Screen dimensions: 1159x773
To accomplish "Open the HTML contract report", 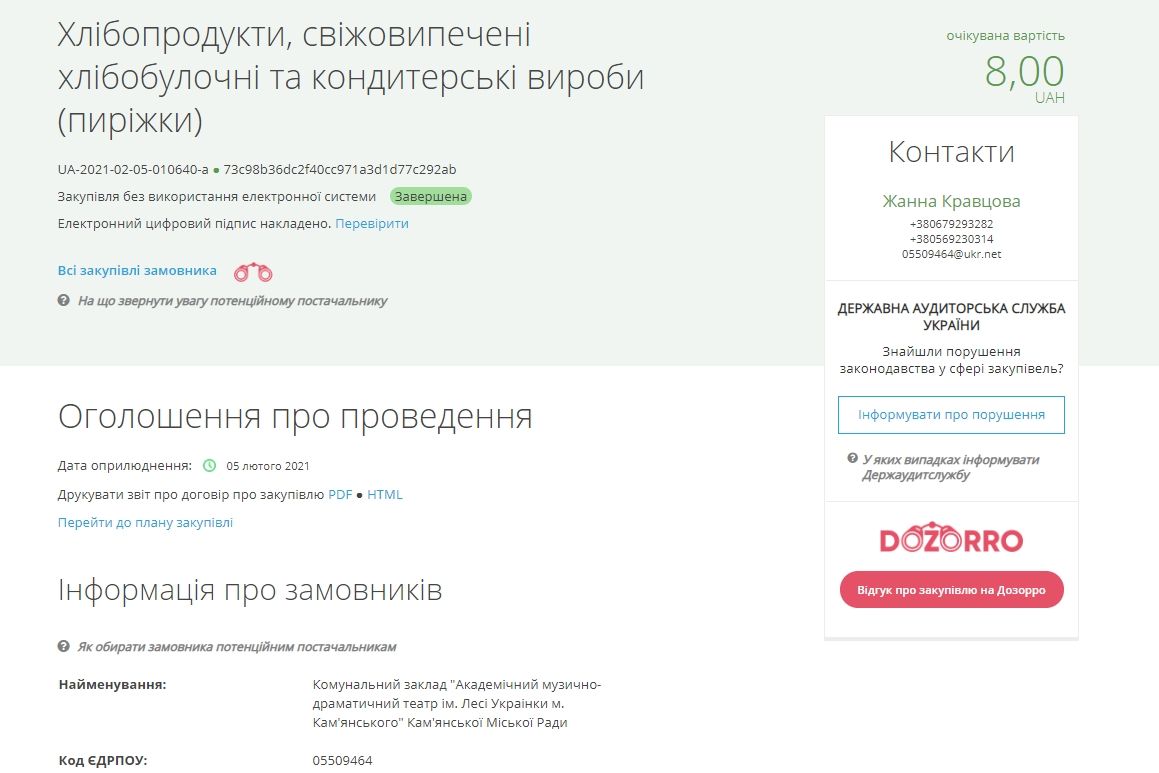I will pyautogui.click(x=385, y=494).
